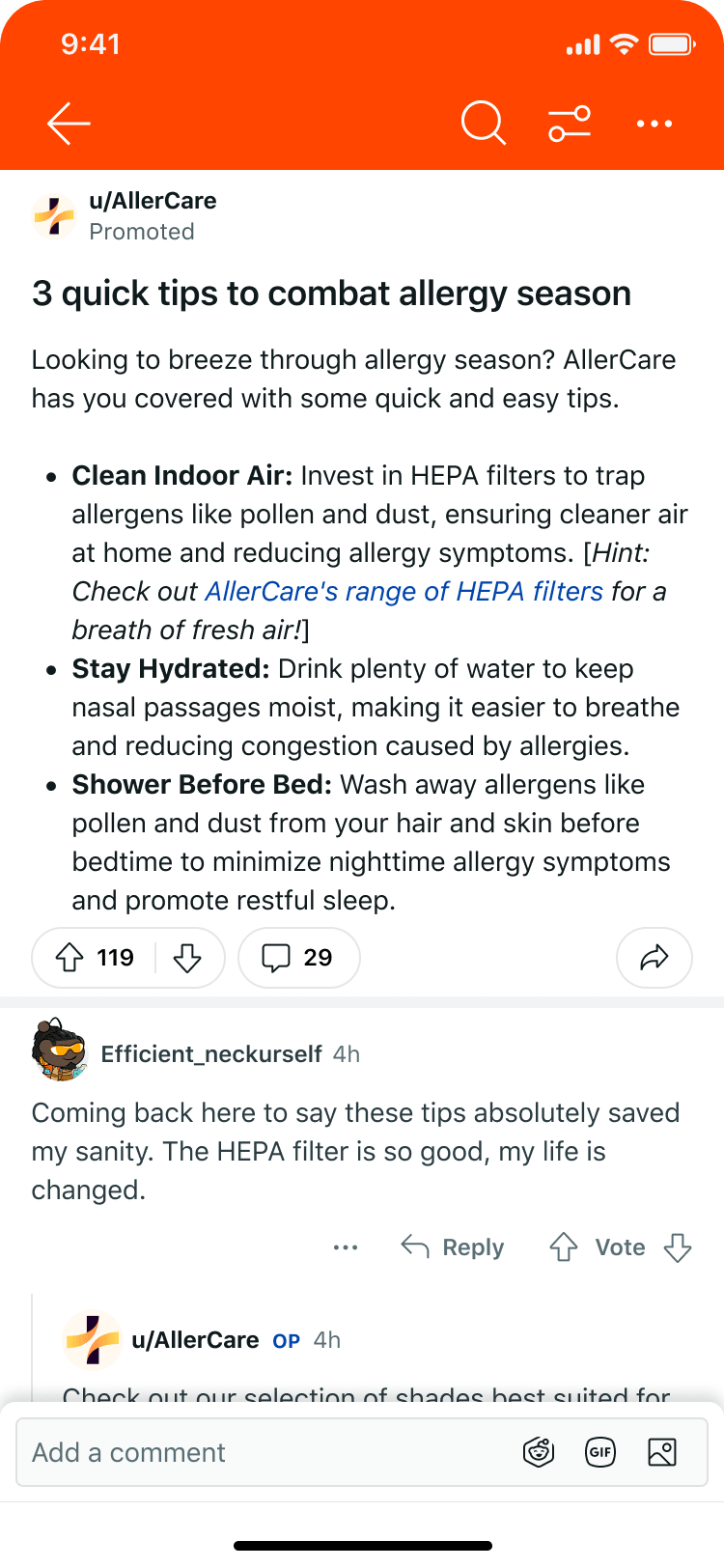Tap the search icon in the top bar
This screenshot has height=1568, width=724.
click(483, 124)
